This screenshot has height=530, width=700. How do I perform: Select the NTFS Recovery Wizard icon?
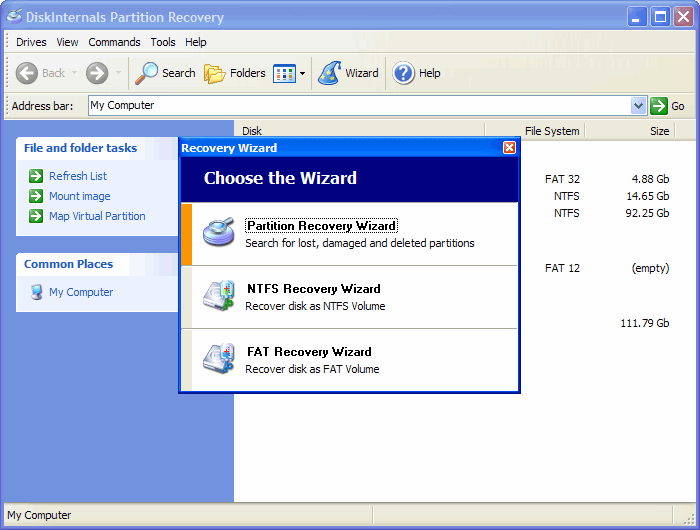click(218, 296)
